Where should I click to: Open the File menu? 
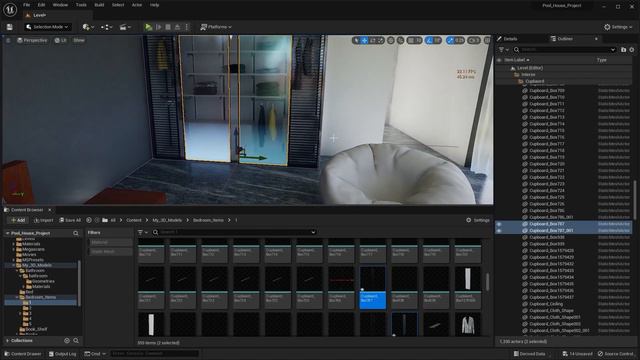[x=27, y=5]
